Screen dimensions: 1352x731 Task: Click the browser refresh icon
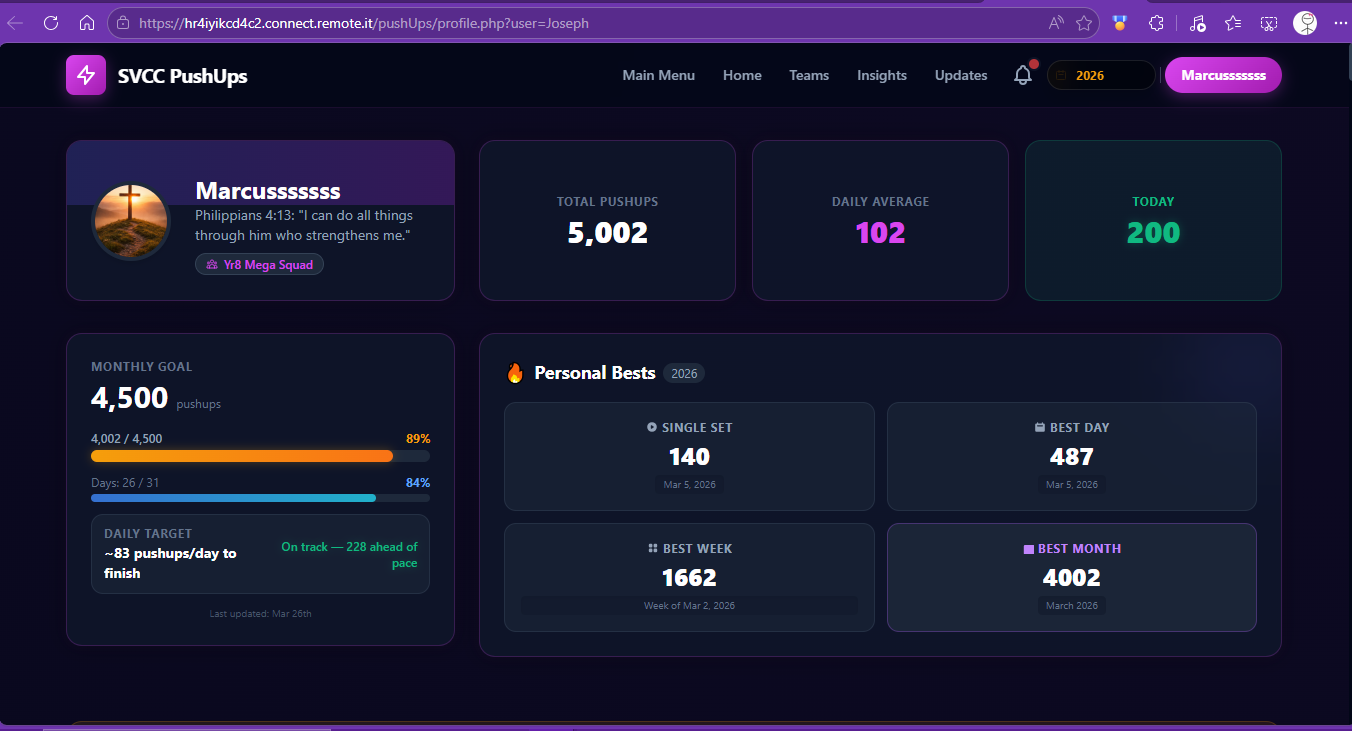click(x=51, y=23)
